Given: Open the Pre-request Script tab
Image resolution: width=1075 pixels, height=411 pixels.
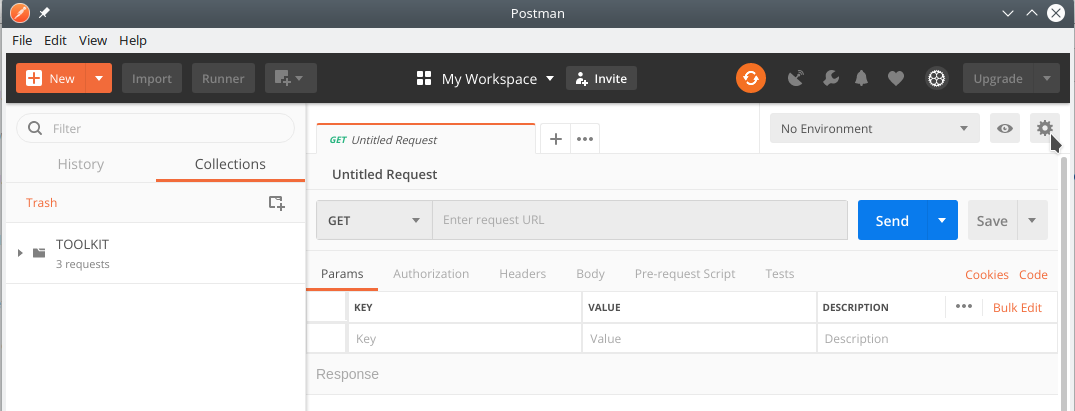Looking at the screenshot, I should coord(685,274).
